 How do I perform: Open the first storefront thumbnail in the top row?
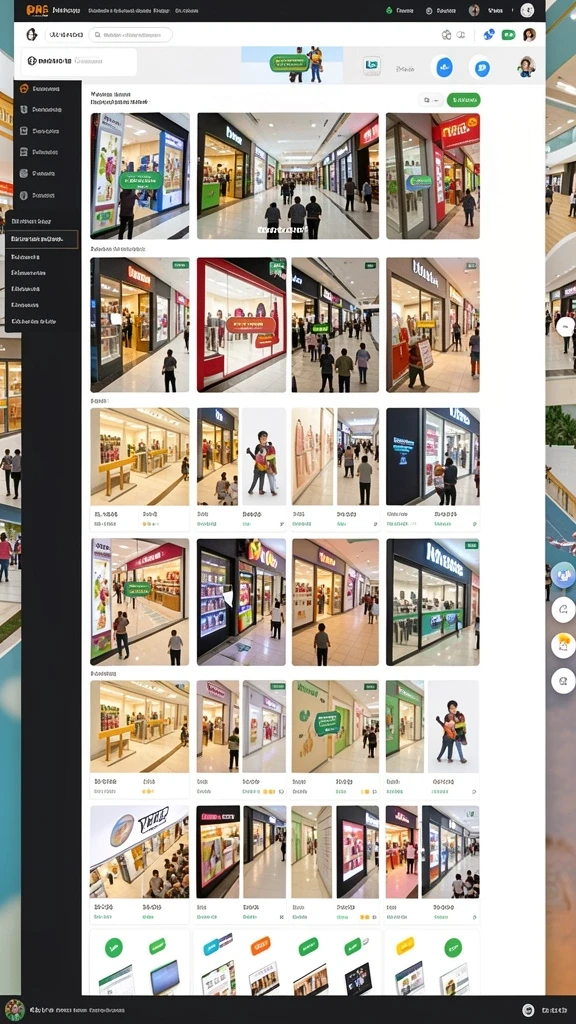click(140, 176)
